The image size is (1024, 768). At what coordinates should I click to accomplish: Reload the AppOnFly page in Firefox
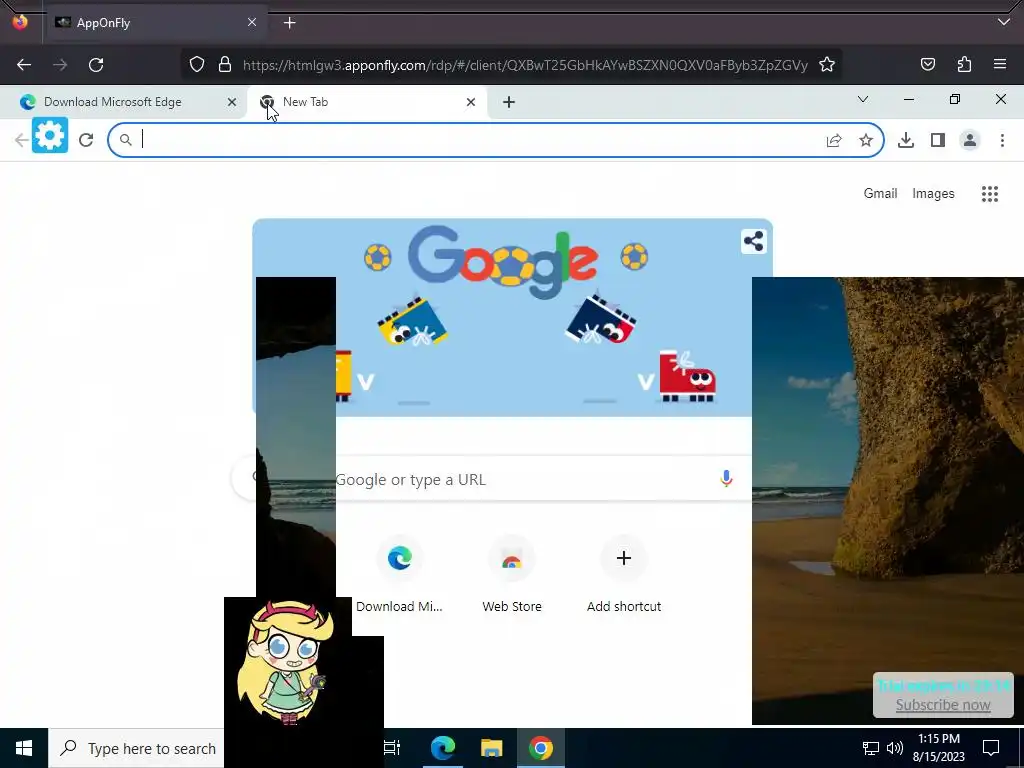click(x=96, y=65)
